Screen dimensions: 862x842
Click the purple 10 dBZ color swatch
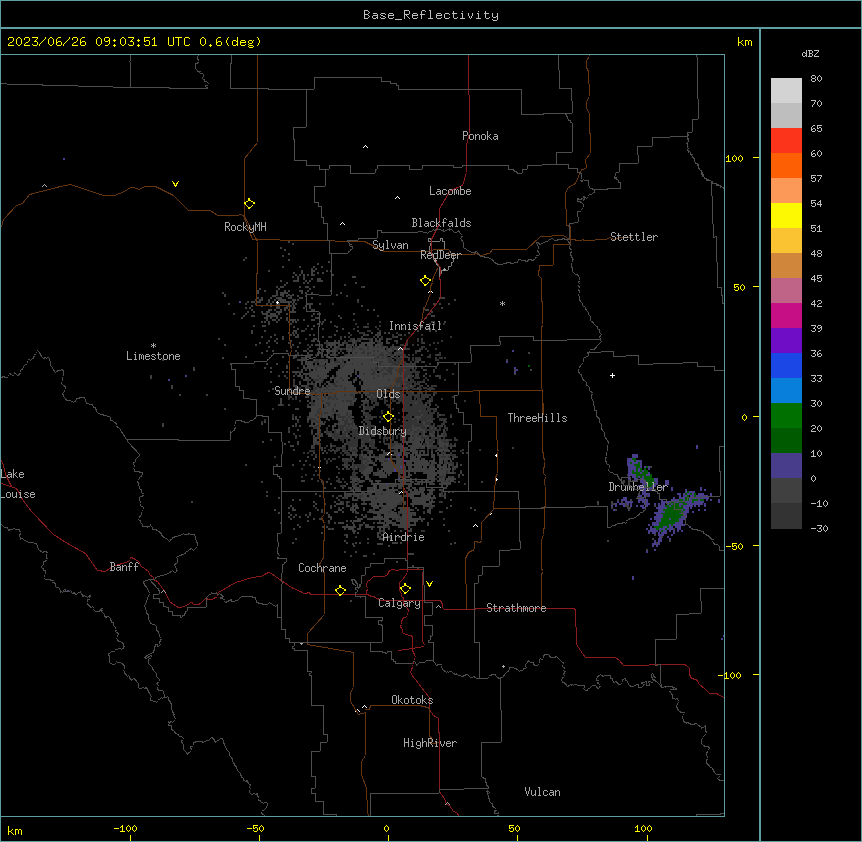pos(786,466)
